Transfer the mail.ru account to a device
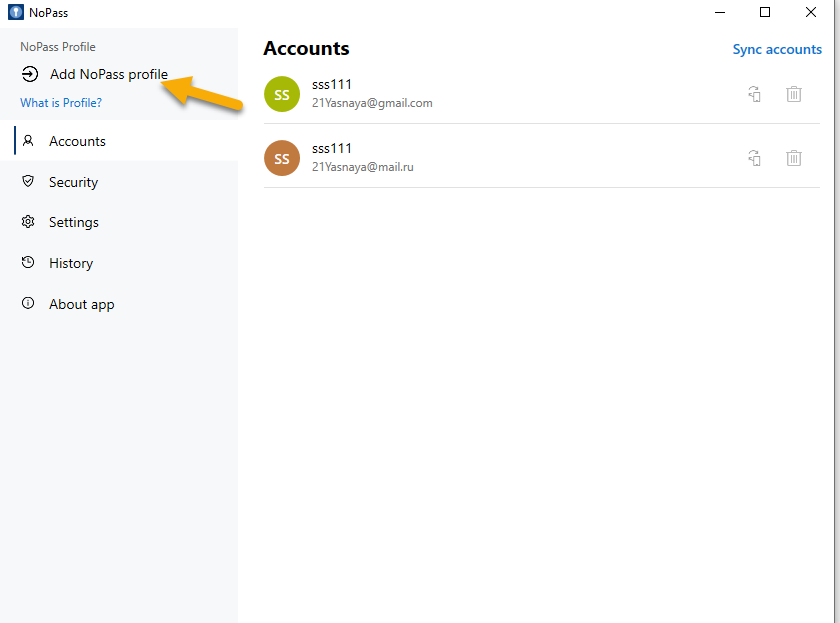 (754, 158)
